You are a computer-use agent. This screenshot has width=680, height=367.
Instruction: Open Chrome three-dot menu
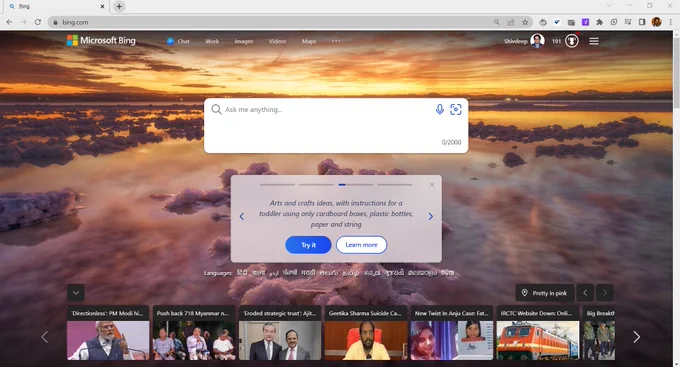670,22
